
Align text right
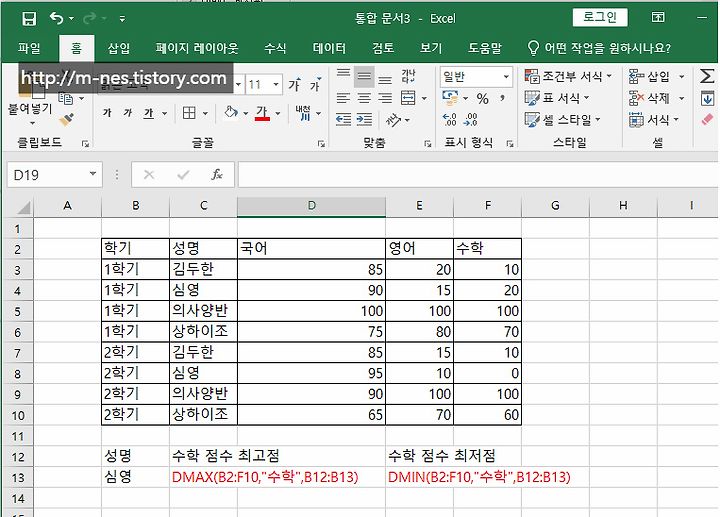(385, 98)
